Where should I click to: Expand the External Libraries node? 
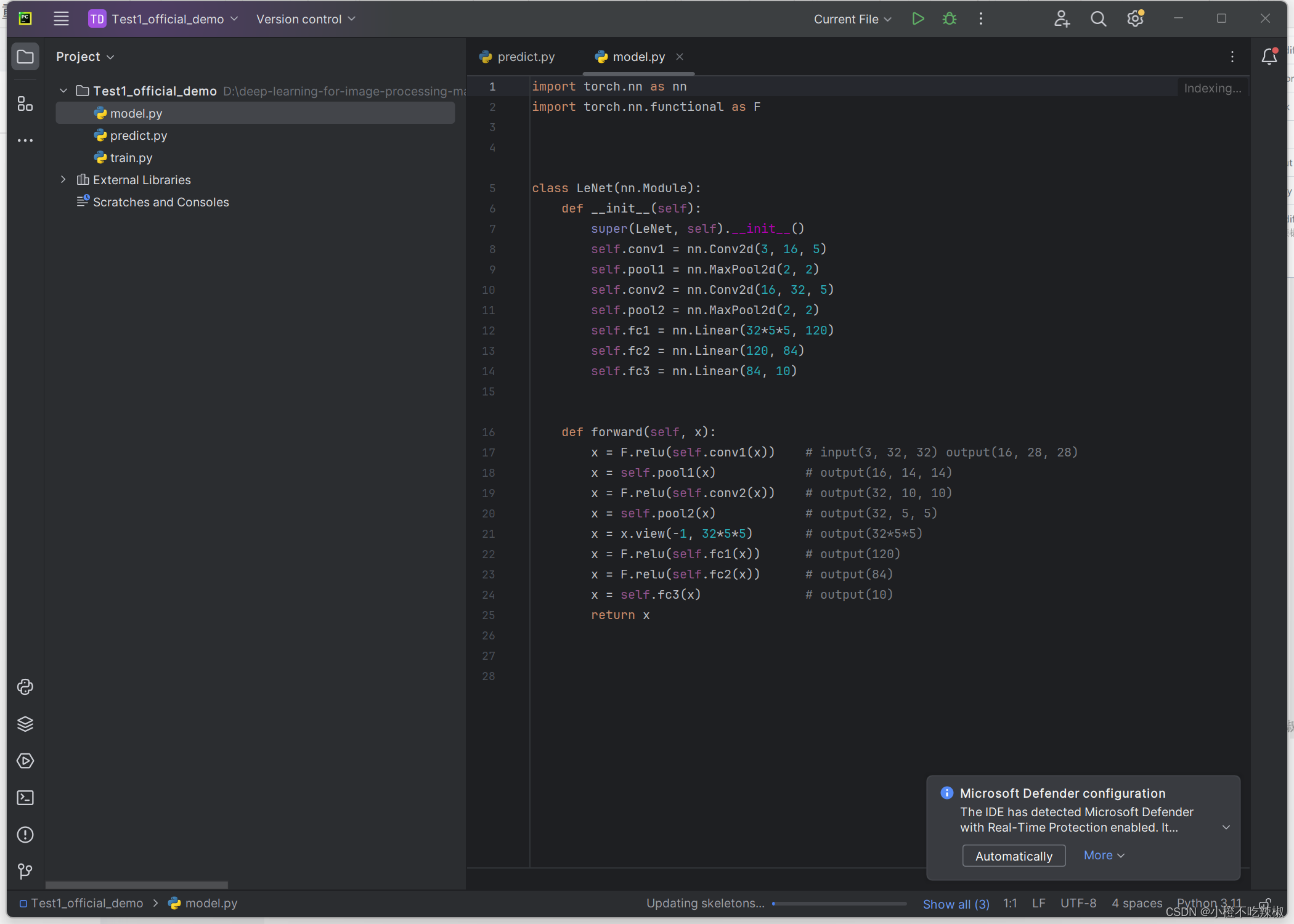click(63, 179)
